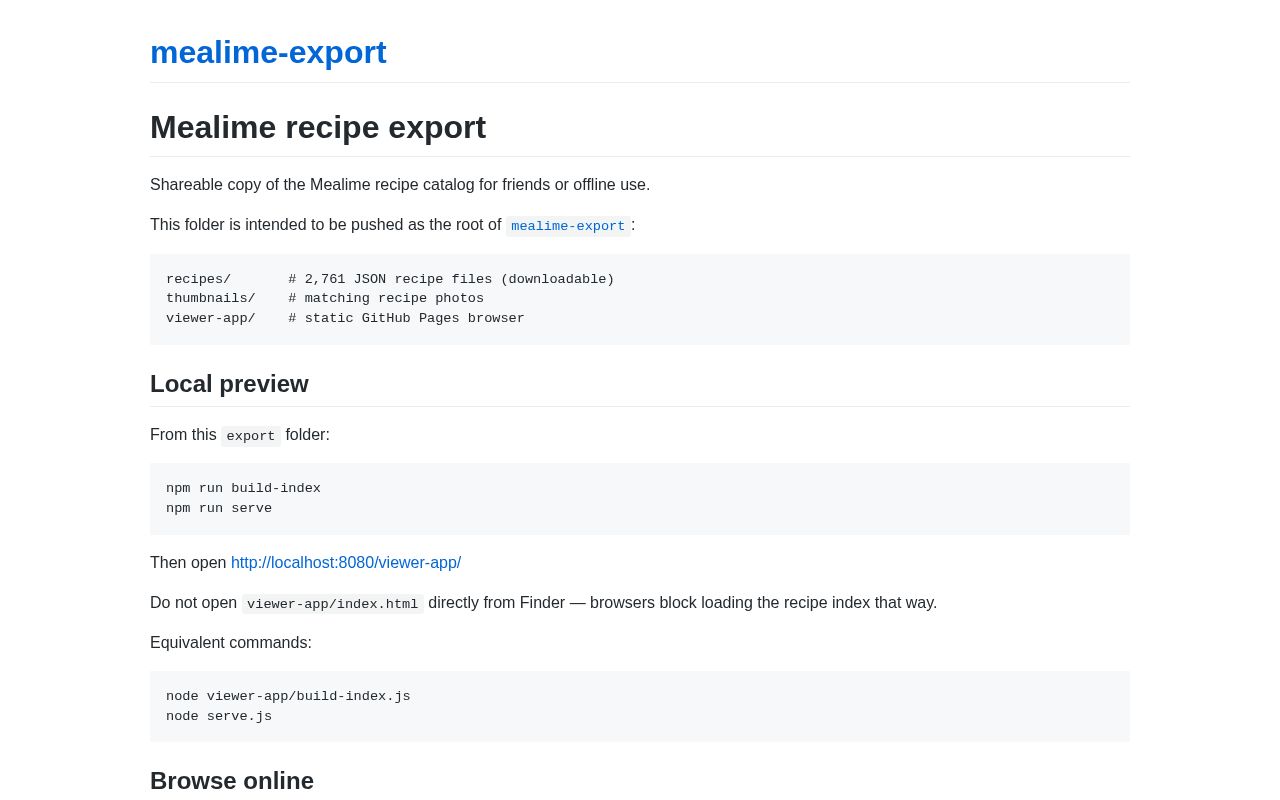Click the 'Shareable copy of the Mealime' sentence
Screen dimensions: 1280x800
pos(400,185)
